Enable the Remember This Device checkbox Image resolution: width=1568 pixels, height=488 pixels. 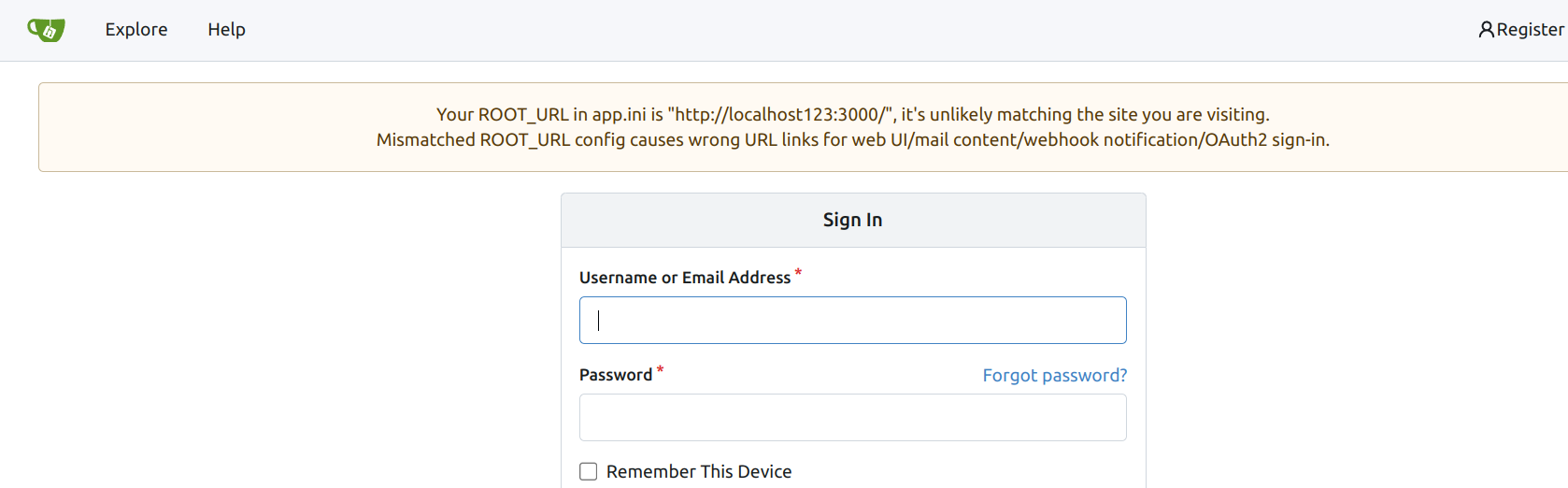589,471
